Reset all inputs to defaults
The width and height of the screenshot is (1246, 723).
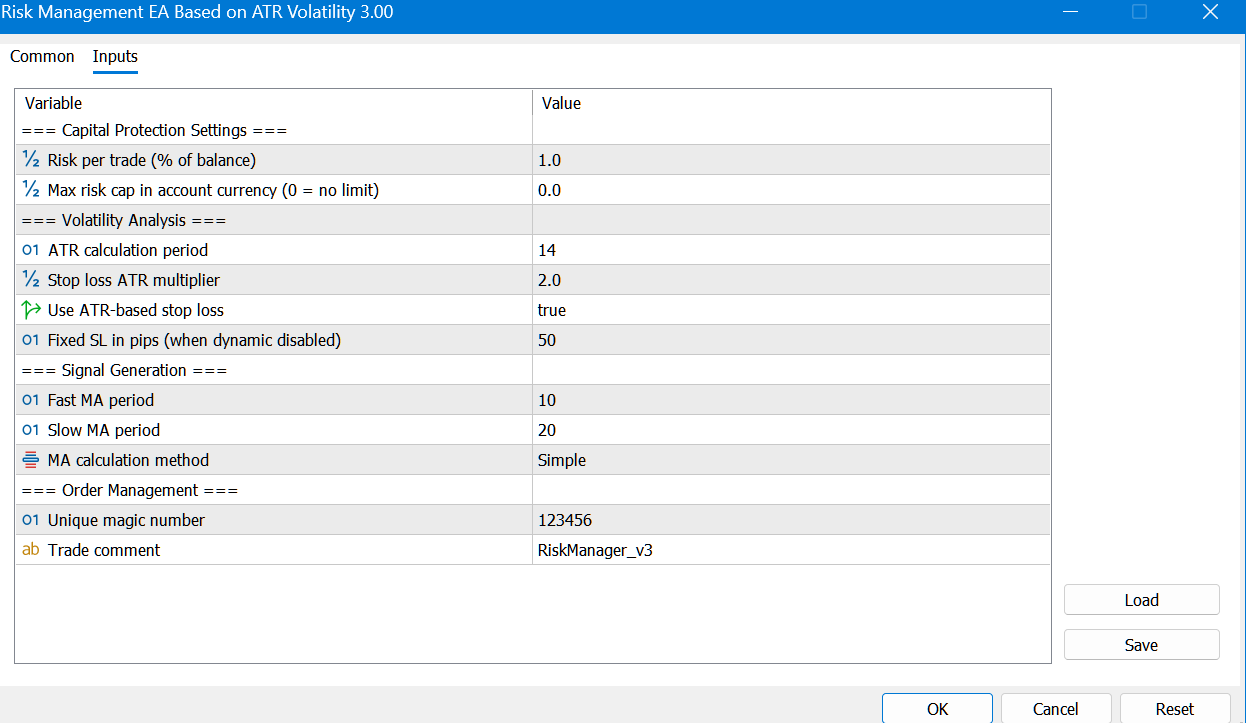coord(1176,709)
